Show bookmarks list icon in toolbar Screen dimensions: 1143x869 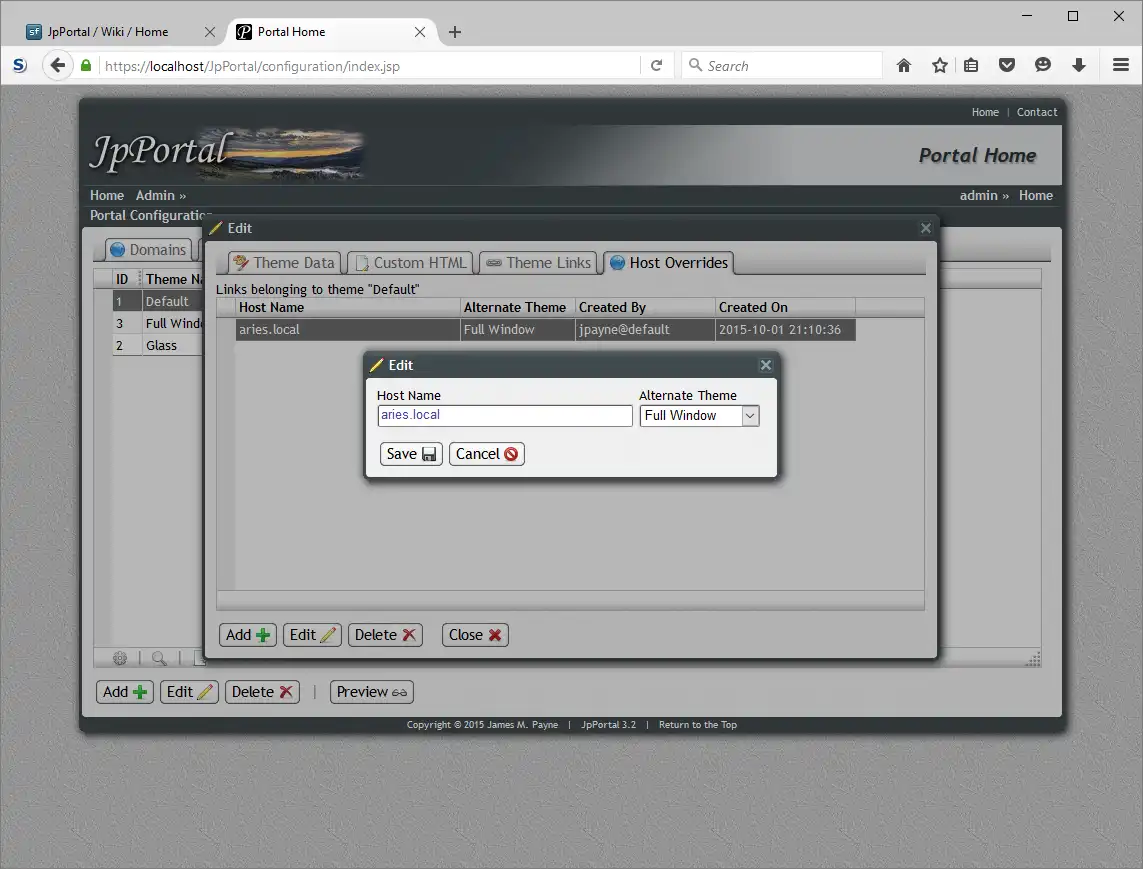click(x=971, y=66)
